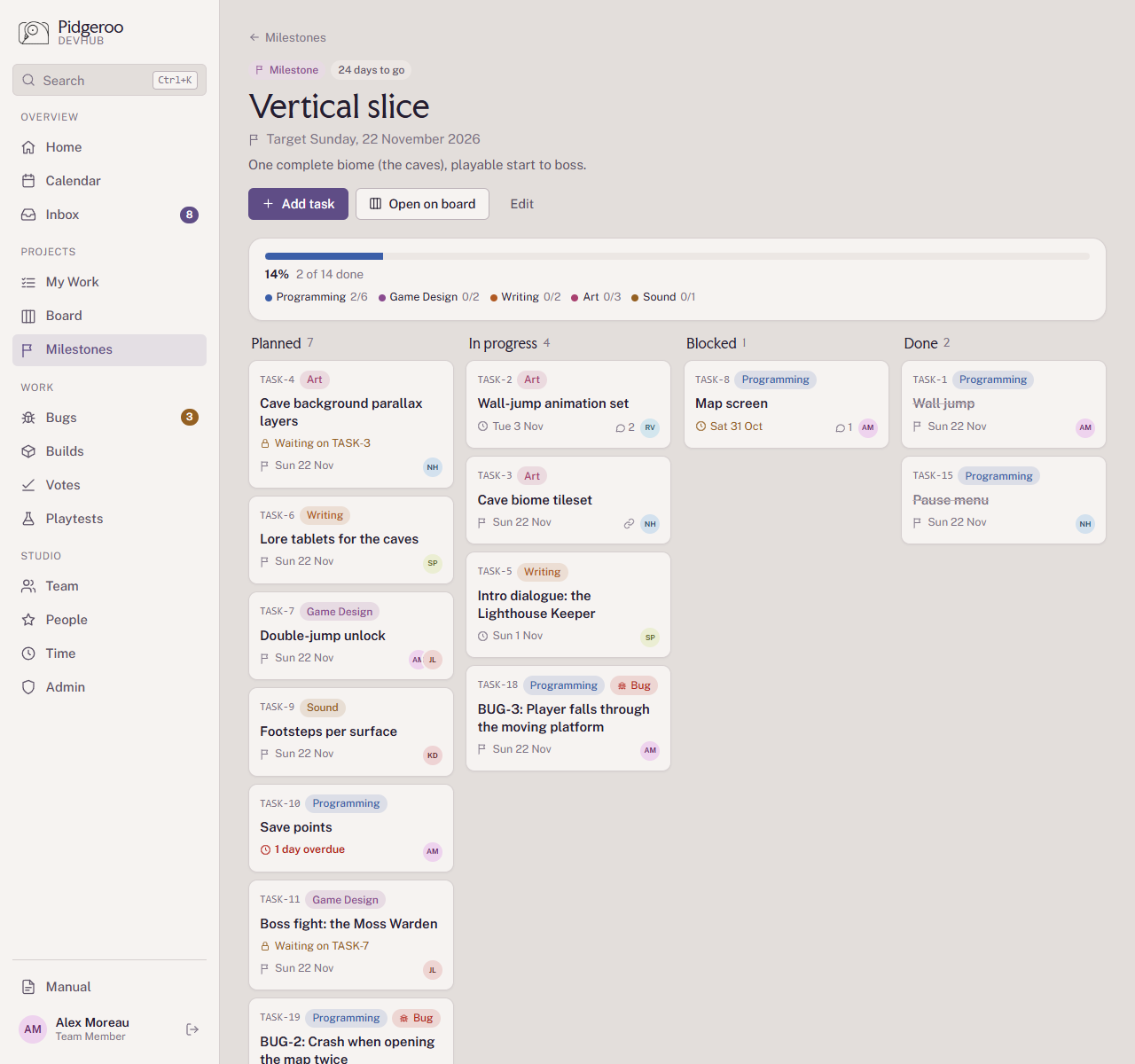Open the Save points task card
Image resolution: width=1135 pixels, height=1064 pixels.
[351, 828]
